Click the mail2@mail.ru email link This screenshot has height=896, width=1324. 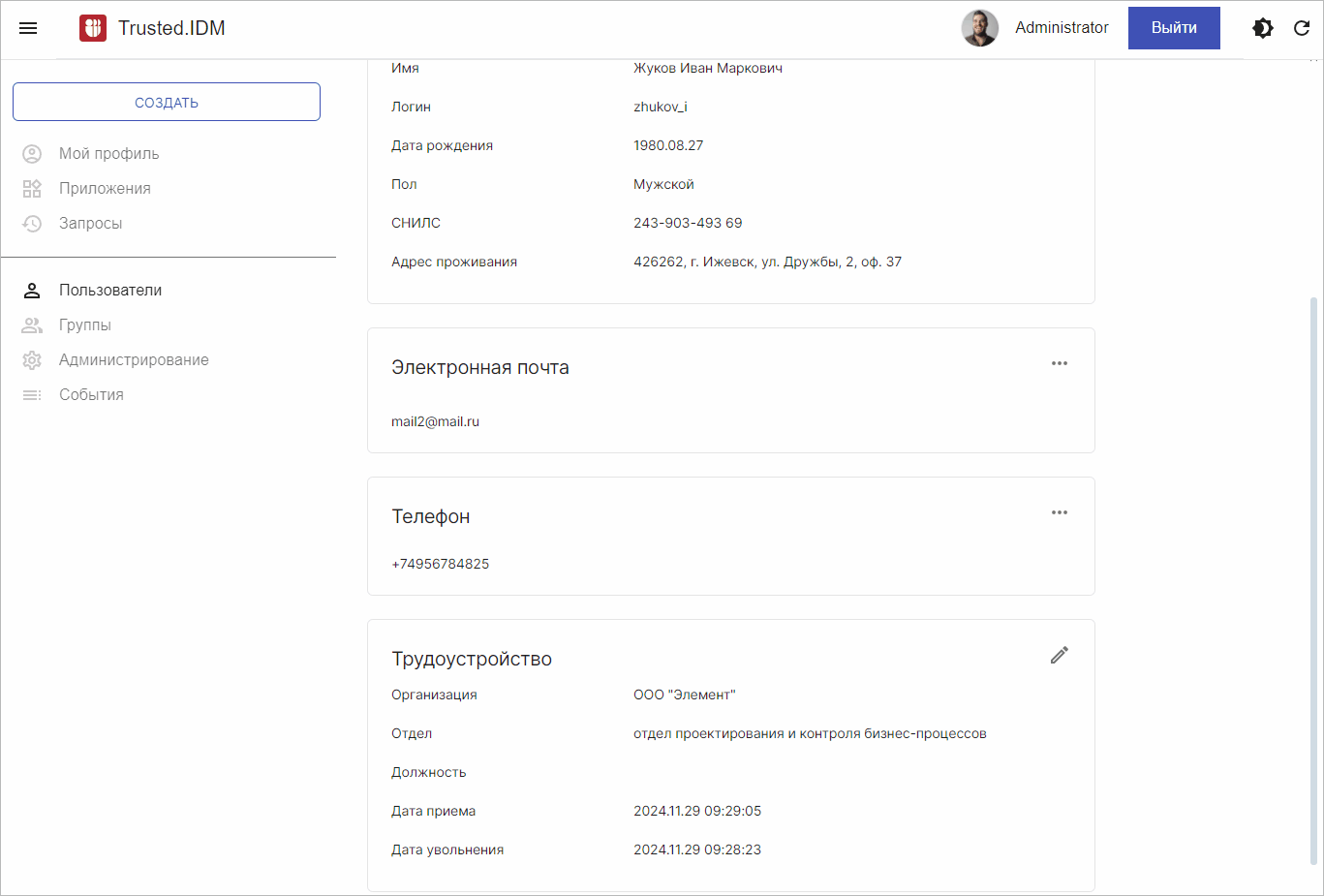tap(436, 421)
